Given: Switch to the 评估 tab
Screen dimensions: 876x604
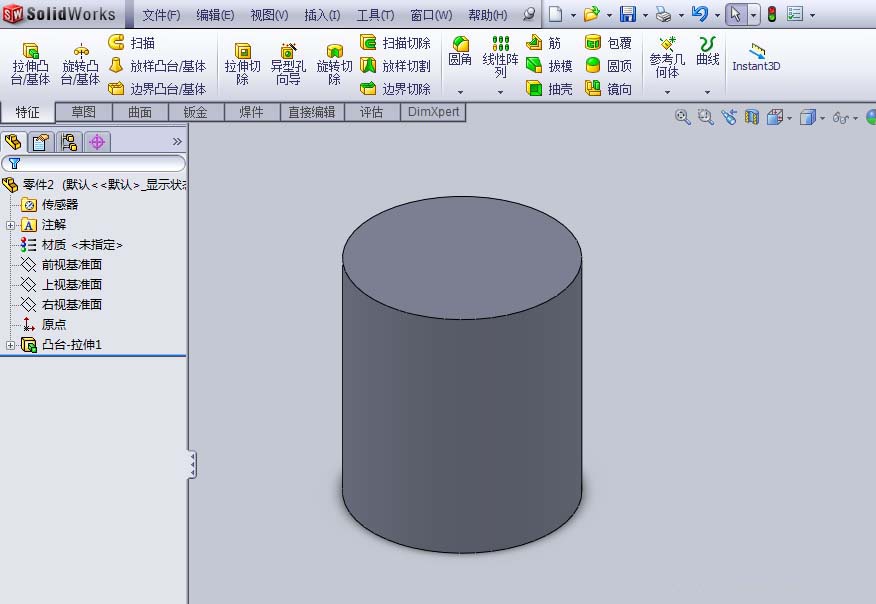Looking at the screenshot, I should coord(372,112).
